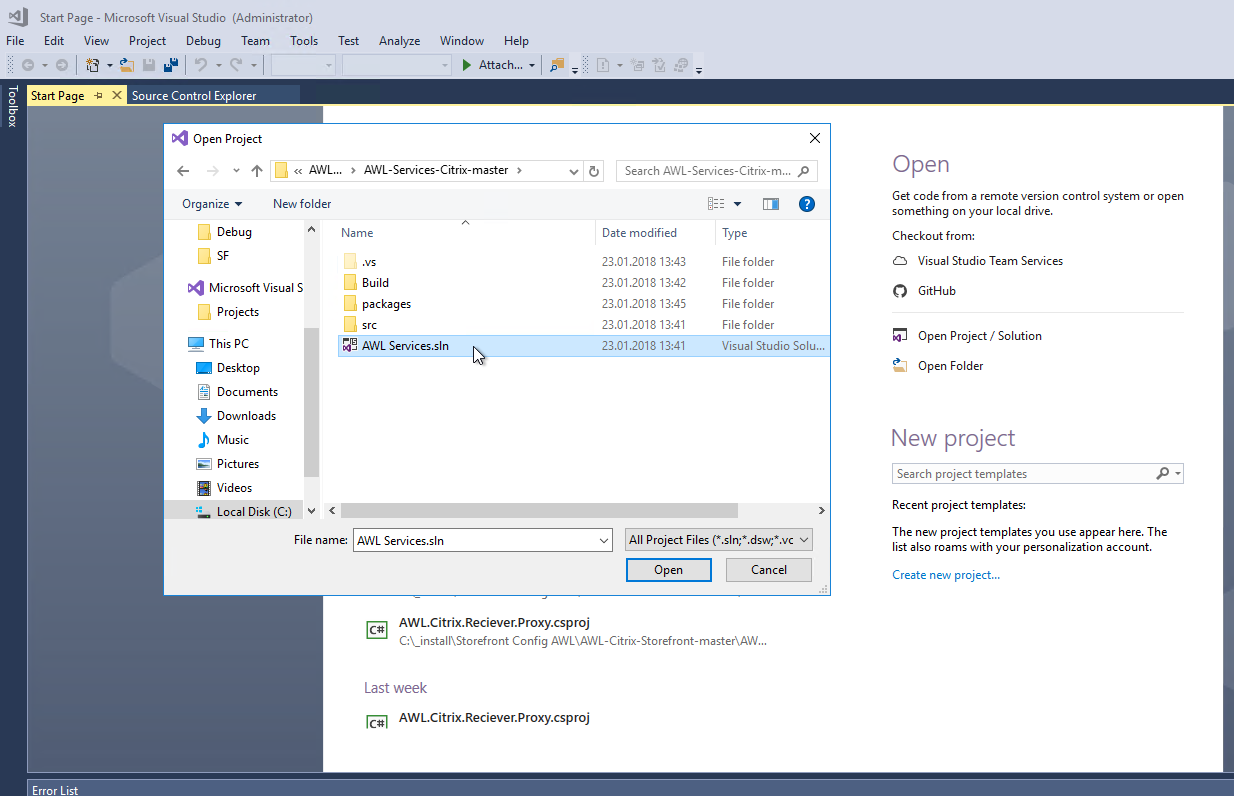Expand the Organize dropdown menu
This screenshot has height=796, width=1234.
point(211,203)
